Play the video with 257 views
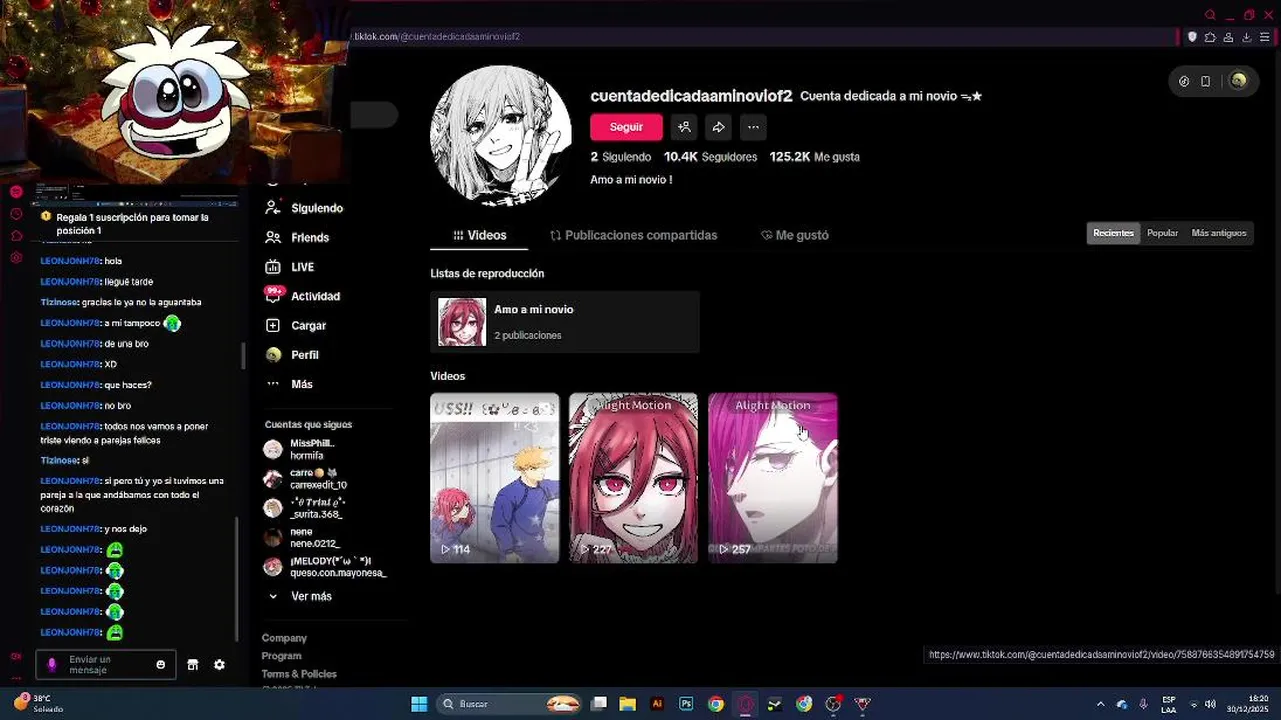1281x720 pixels. (773, 478)
